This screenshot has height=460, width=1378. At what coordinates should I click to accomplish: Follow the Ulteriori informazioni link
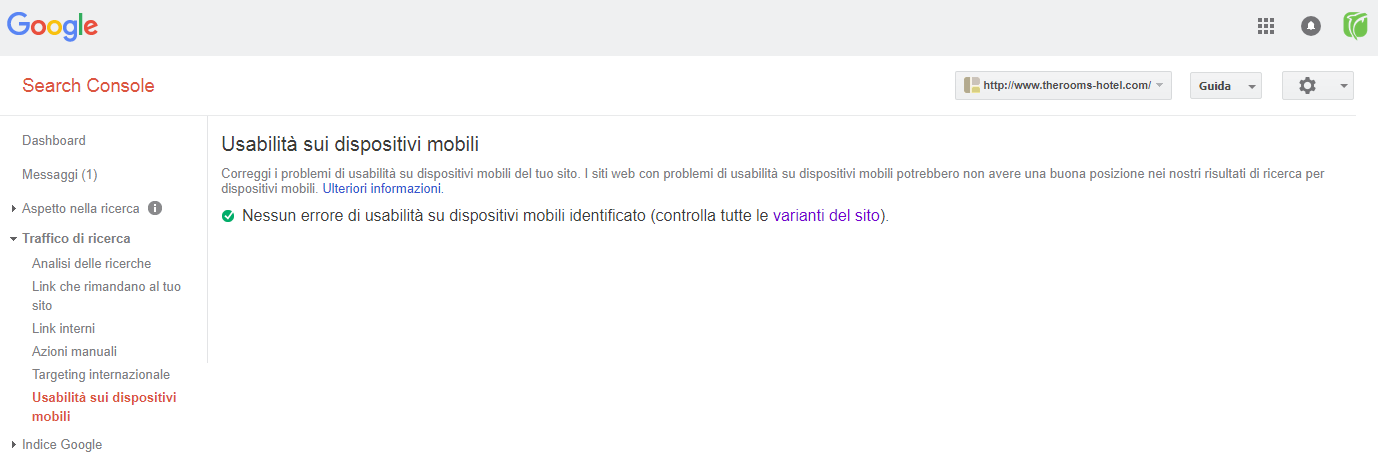click(381, 188)
